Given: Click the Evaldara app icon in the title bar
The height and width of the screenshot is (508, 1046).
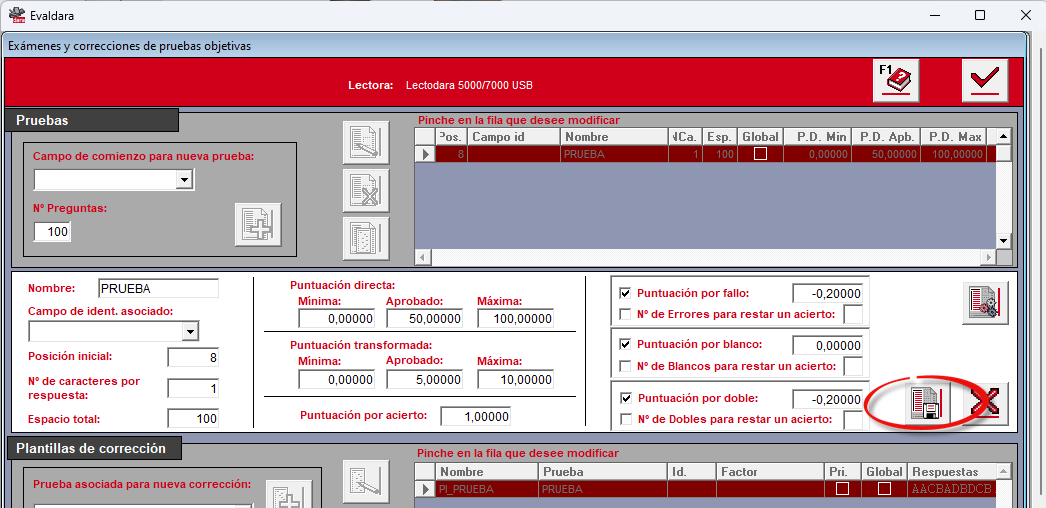Looking at the screenshot, I should click(17, 15).
